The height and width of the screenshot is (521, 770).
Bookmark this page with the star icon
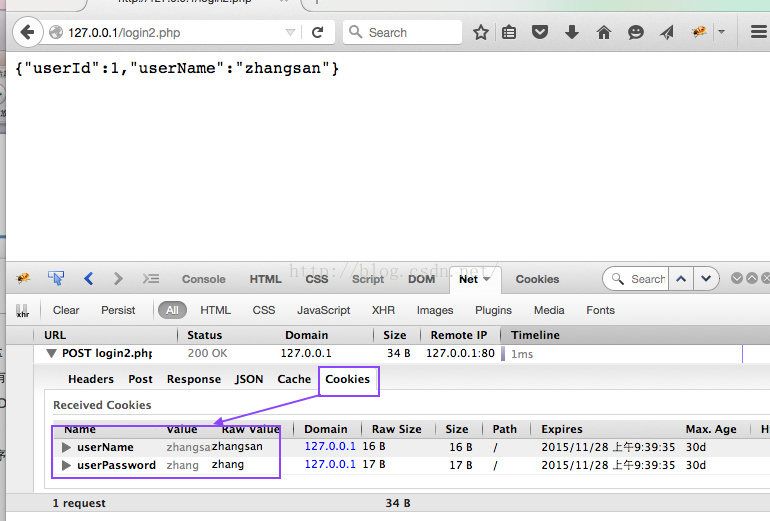pos(481,32)
